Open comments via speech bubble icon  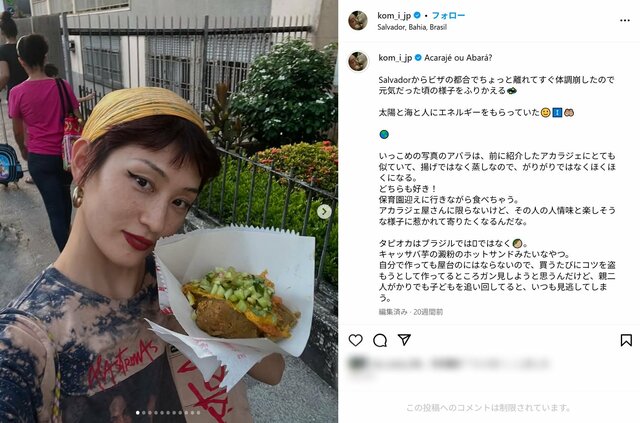(x=380, y=340)
